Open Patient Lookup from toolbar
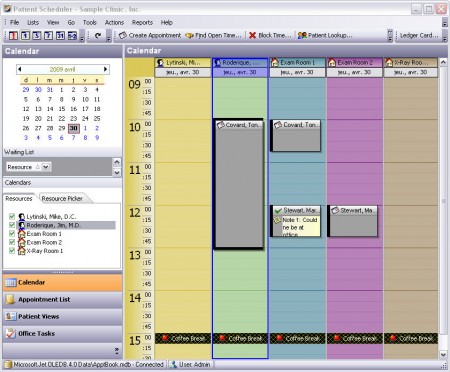This screenshot has height=372, width=450. click(x=325, y=35)
